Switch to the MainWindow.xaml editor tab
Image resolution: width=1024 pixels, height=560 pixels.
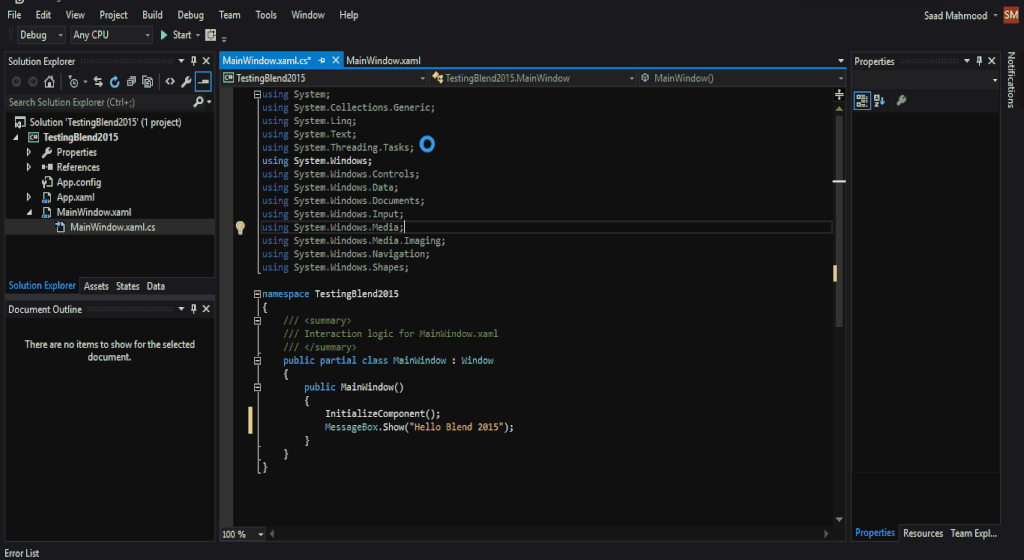383,61
